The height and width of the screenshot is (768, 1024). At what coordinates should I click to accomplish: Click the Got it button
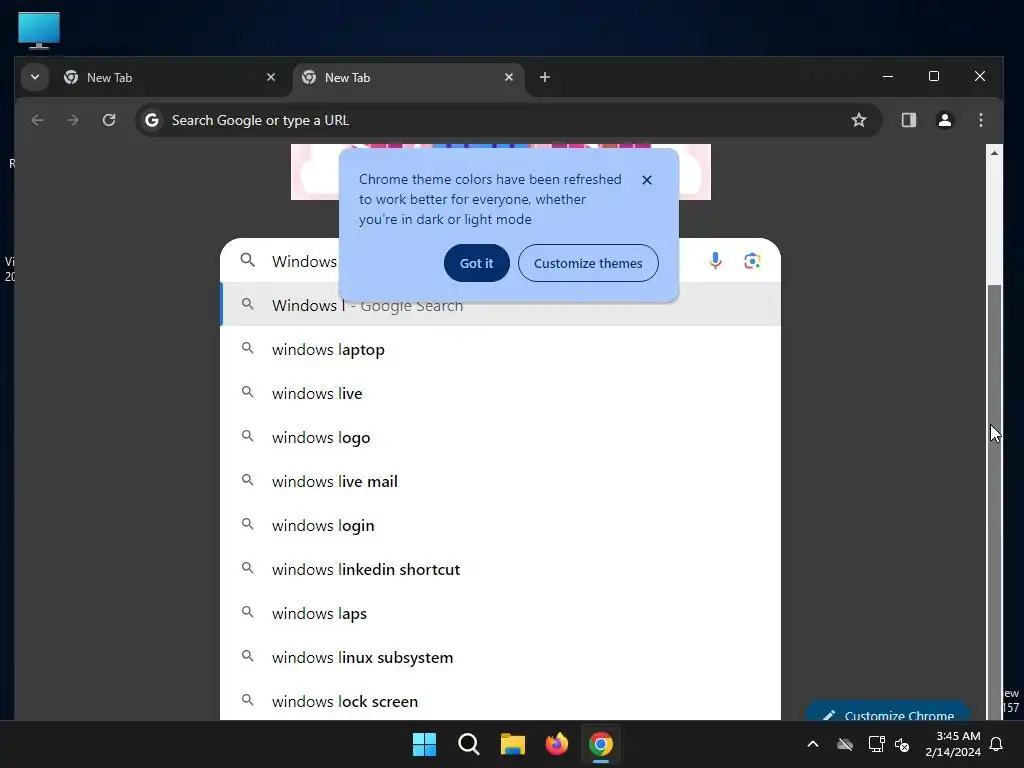pos(476,263)
